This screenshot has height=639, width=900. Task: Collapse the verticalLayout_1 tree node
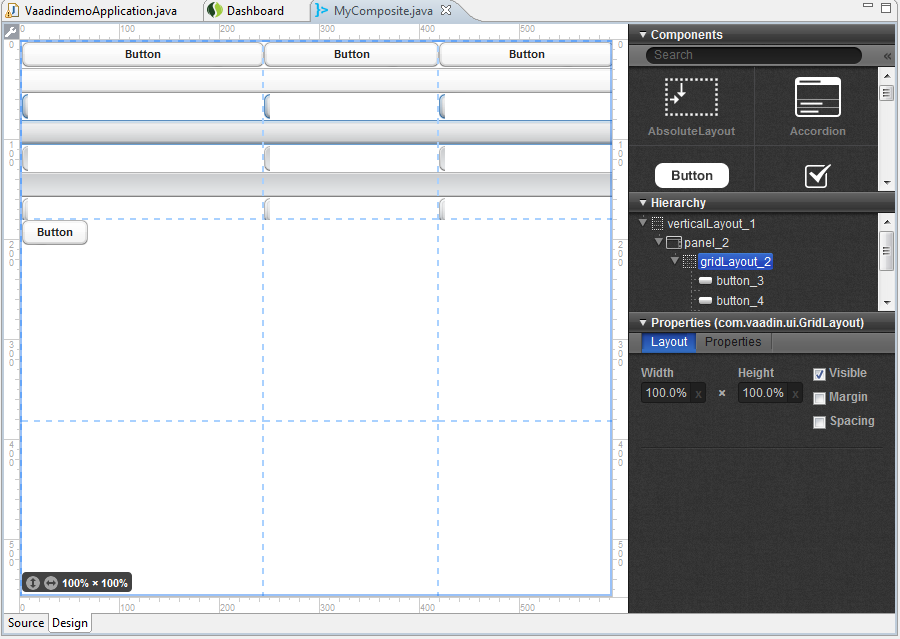642,224
